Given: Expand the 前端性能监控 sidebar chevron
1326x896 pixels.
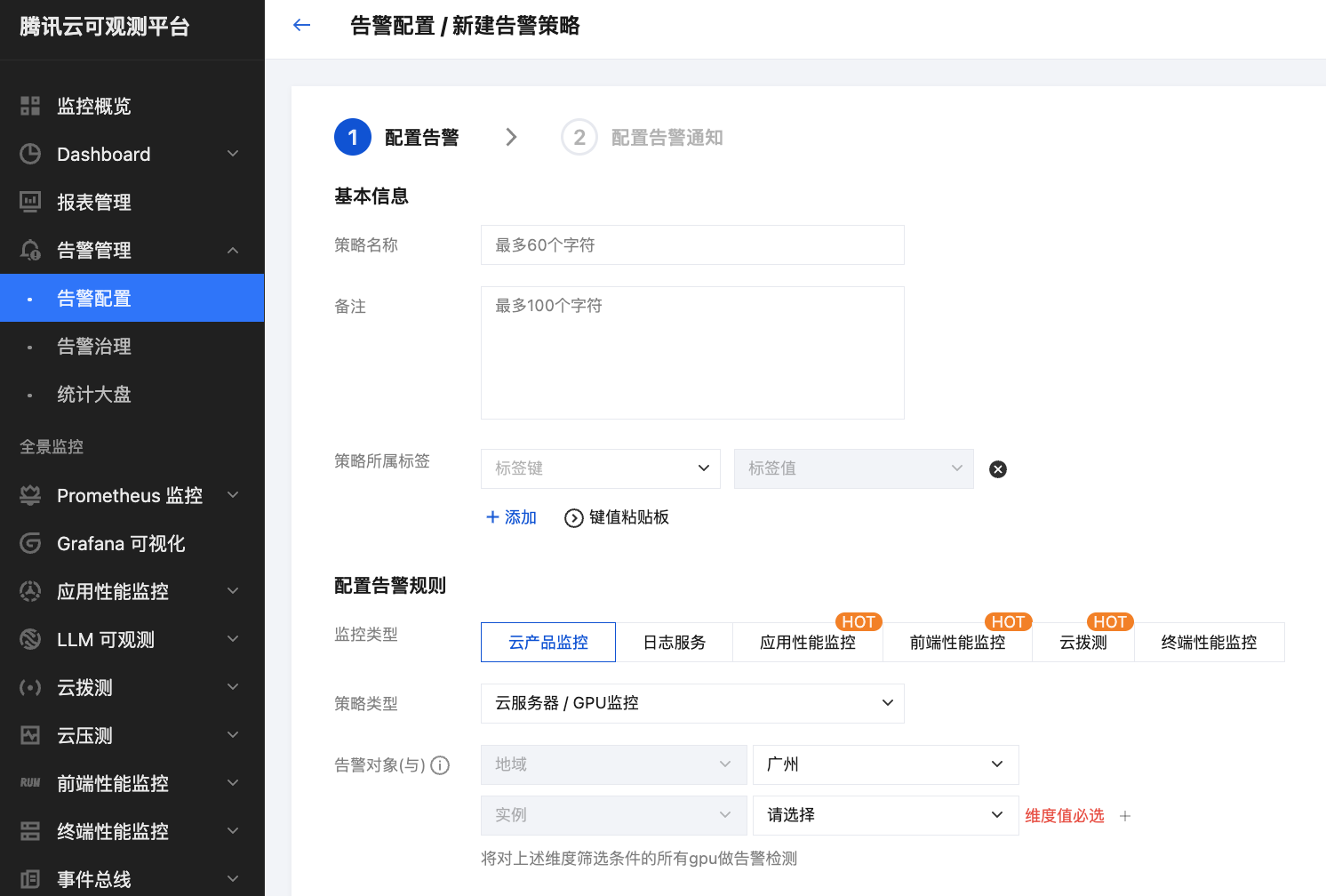Looking at the screenshot, I should [233, 784].
